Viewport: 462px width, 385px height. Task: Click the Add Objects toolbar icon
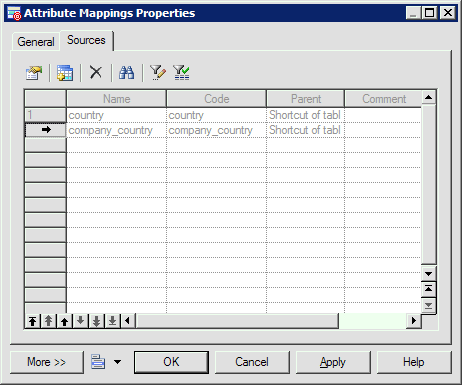point(65,73)
